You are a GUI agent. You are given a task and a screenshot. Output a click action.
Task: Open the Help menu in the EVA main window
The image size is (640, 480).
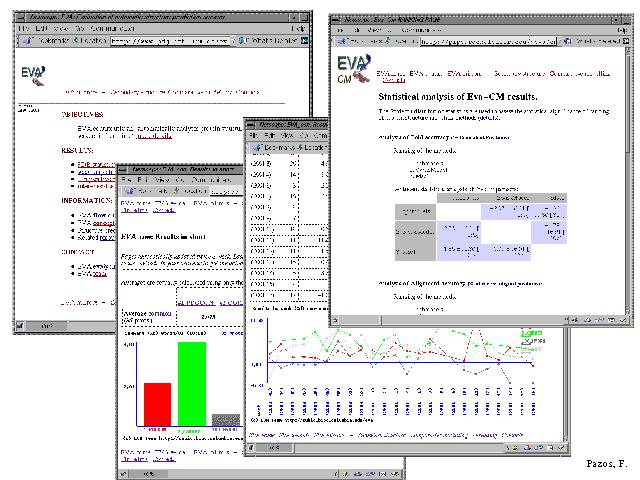[298, 29]
